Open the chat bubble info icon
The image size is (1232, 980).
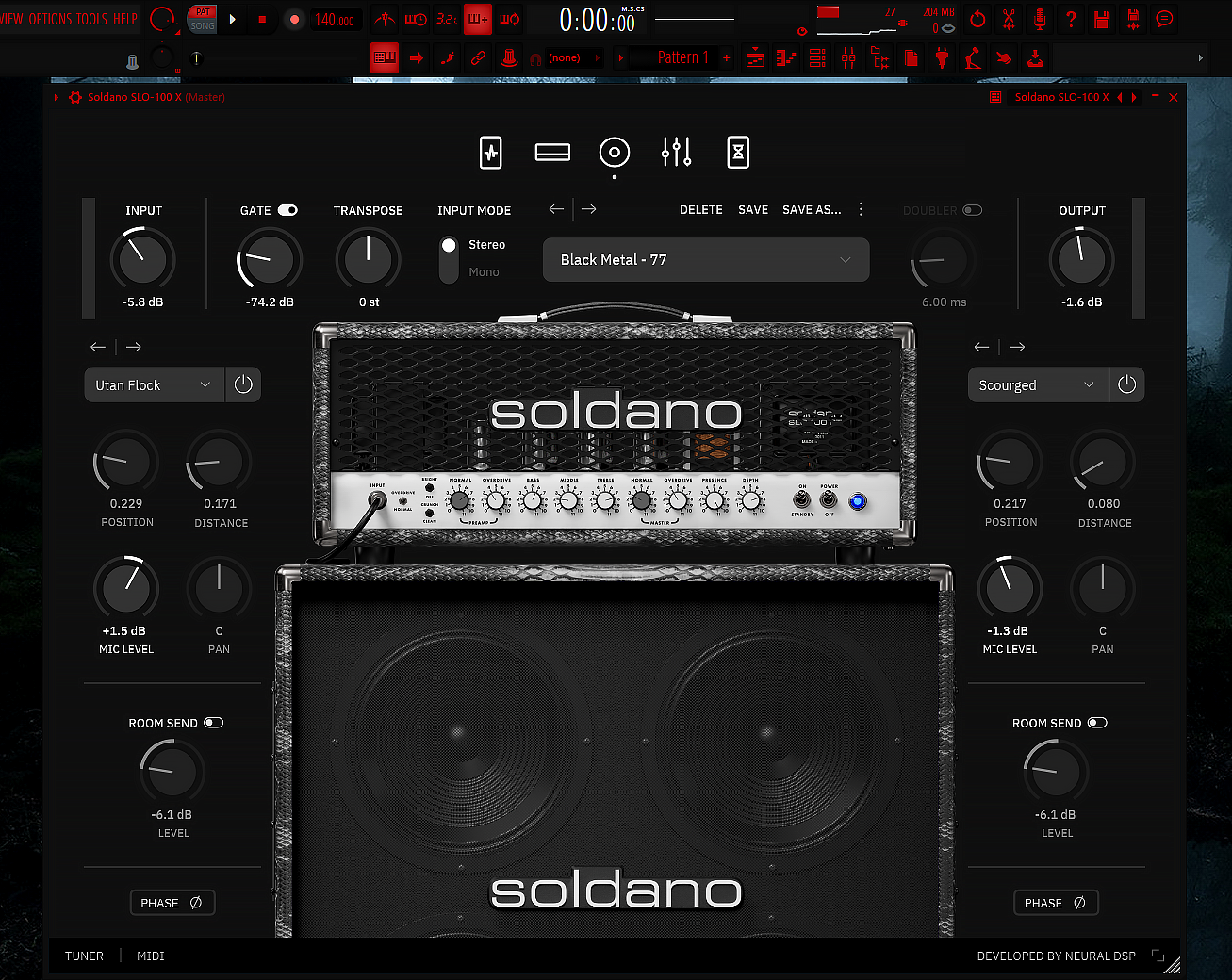(1164, 19)
